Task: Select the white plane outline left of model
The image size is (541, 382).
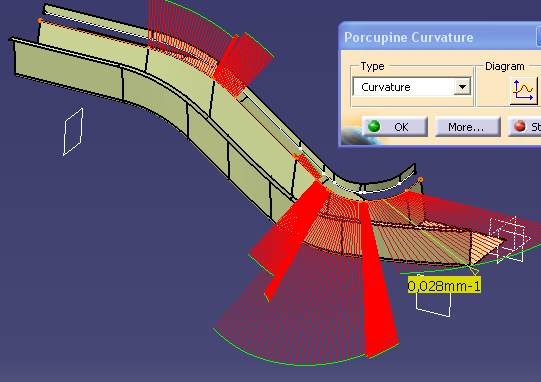Action: coord(73,132)
